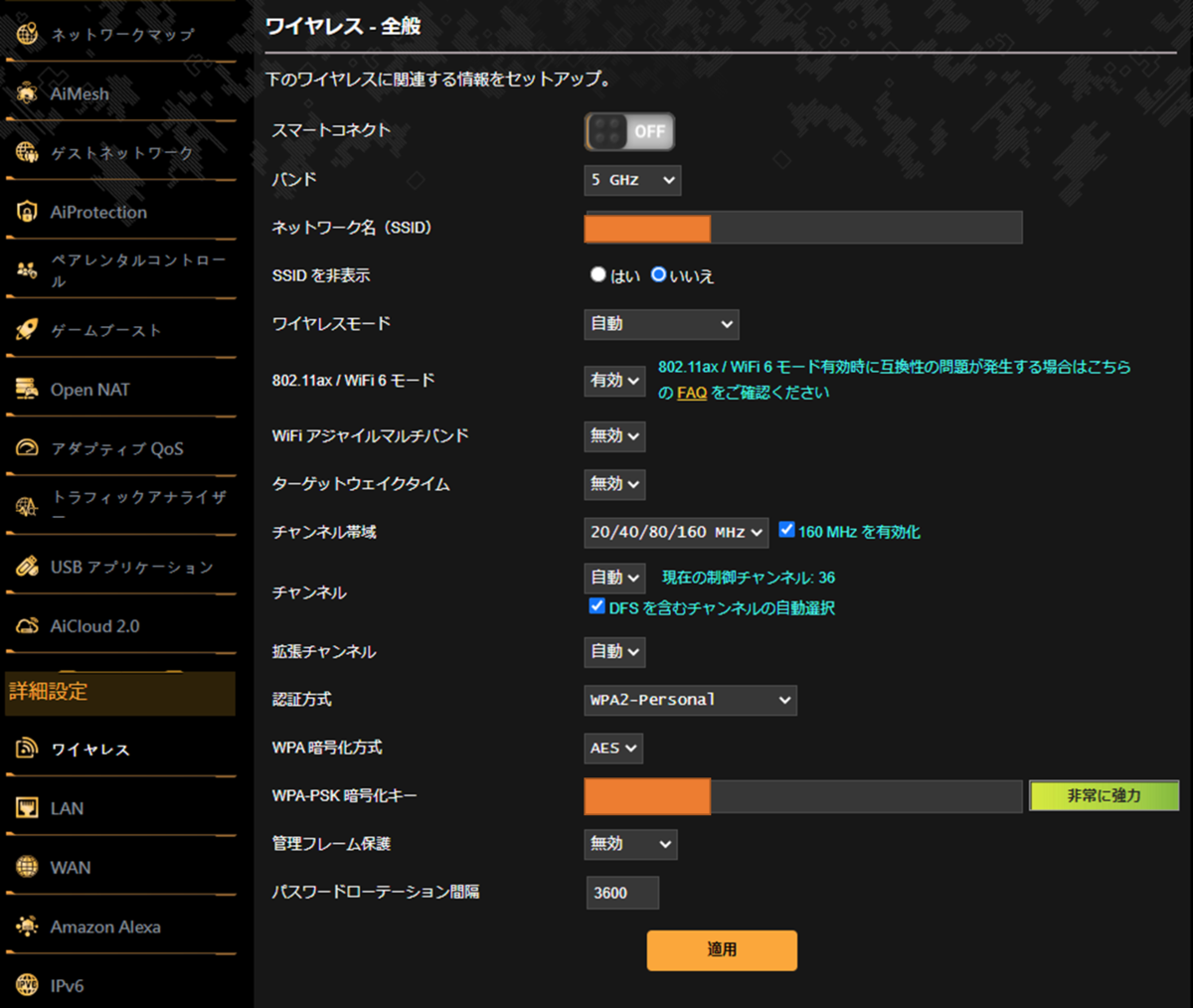Viewport: 1193px width, 1008px height.
Task: Click the game boost rocket icon
Action: 27,330
